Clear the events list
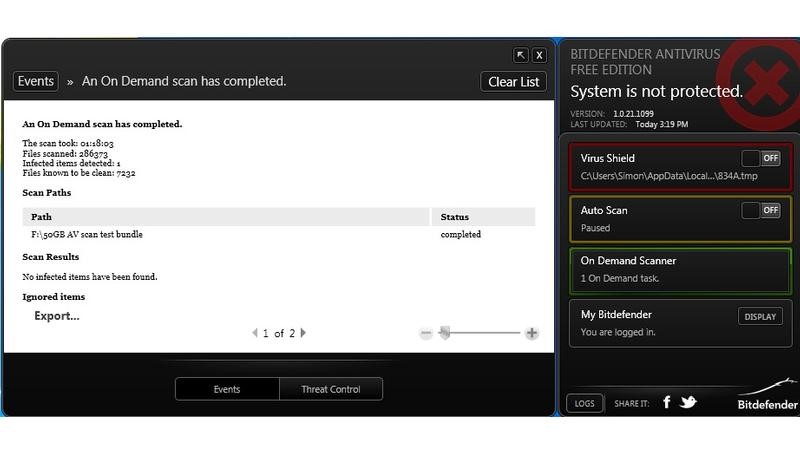Viewport: 800px width, 450px height. pos(513,82)
